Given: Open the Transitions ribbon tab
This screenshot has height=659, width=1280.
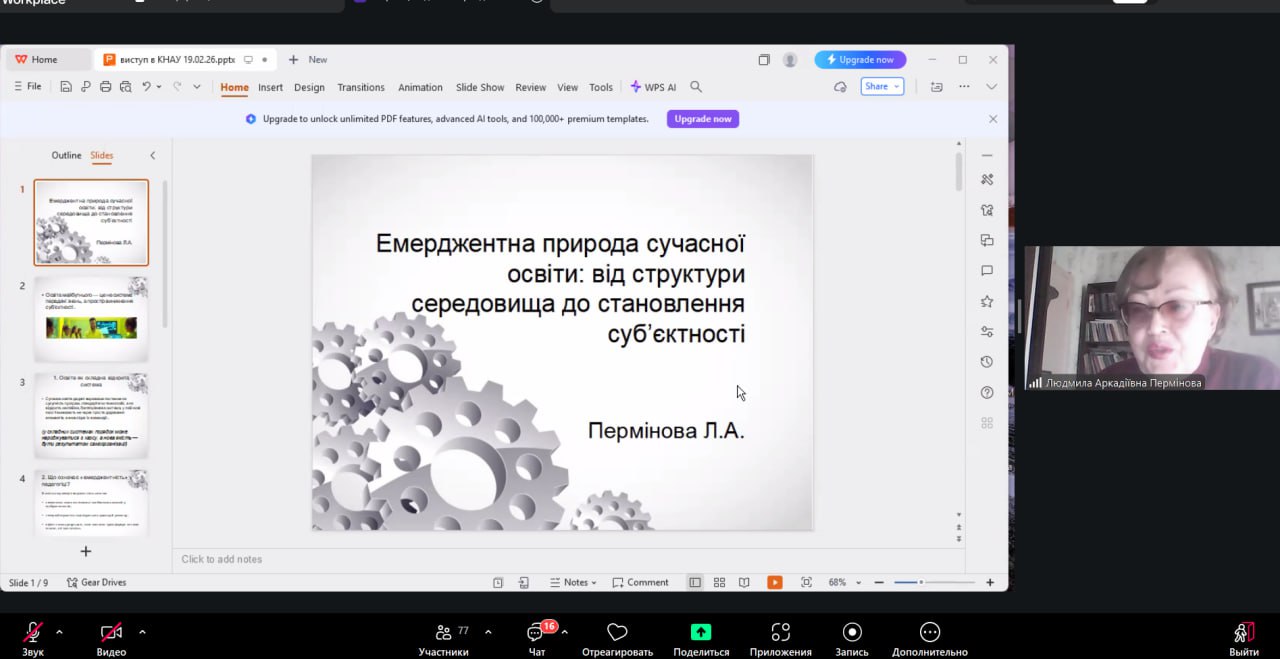Looking at the screenshot, I should coord(361,87).
